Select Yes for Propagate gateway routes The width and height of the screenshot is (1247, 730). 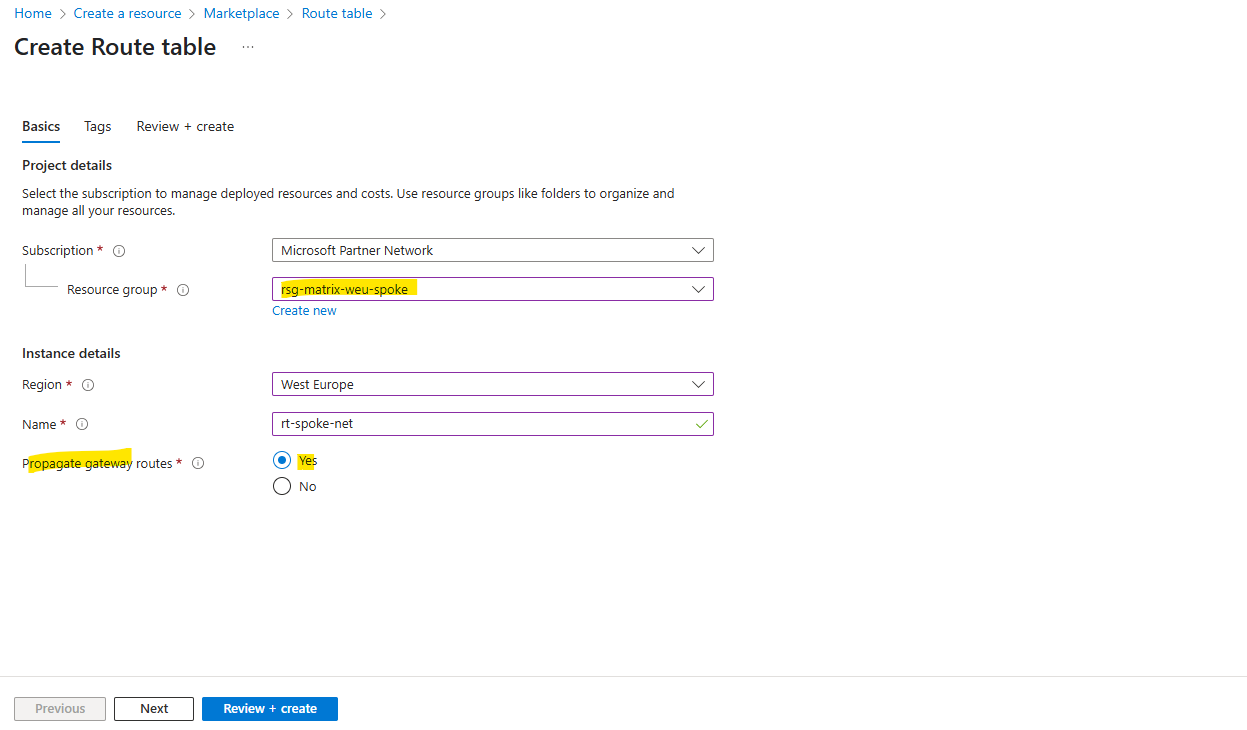click(282, 461)
